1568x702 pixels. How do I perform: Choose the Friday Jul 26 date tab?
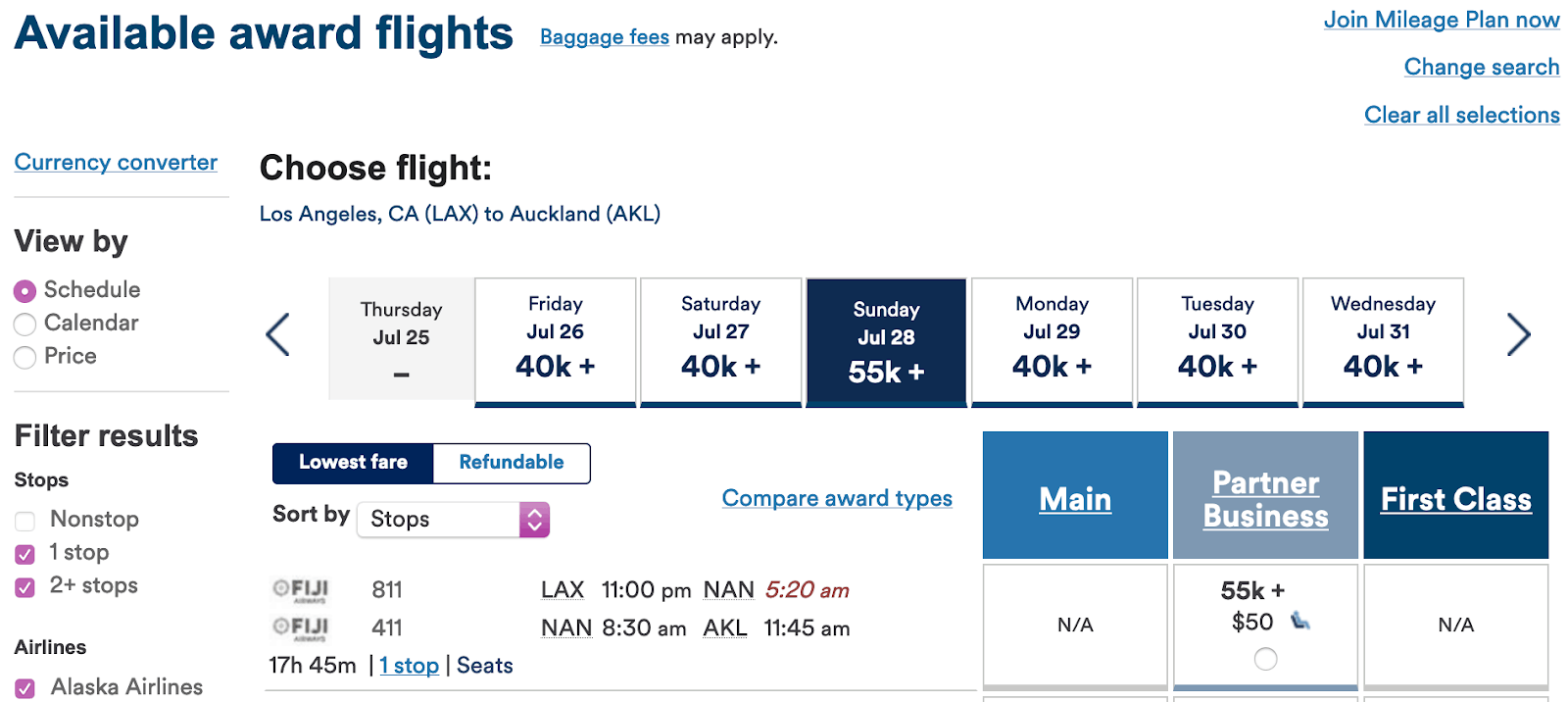point(556,342)
